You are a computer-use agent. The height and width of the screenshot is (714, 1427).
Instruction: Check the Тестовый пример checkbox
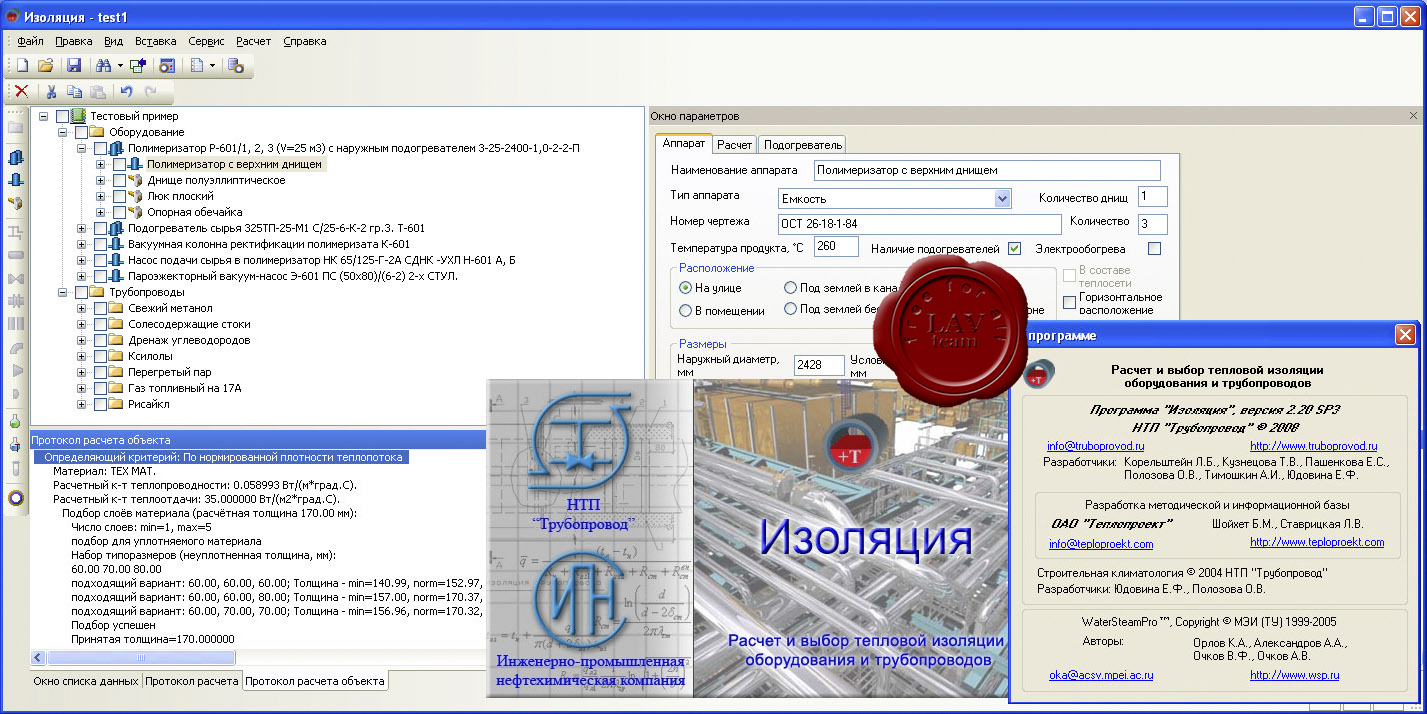pos(63,116)
